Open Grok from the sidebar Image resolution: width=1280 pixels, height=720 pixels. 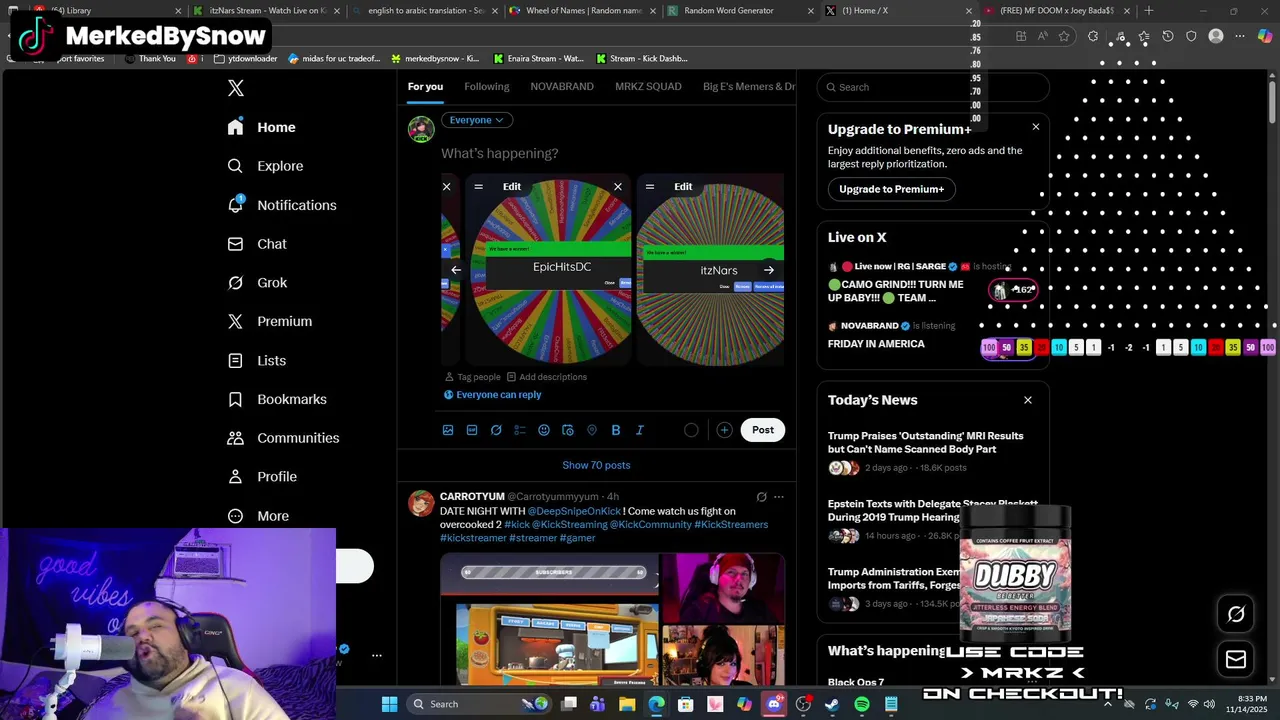click(x=257, y=283)
